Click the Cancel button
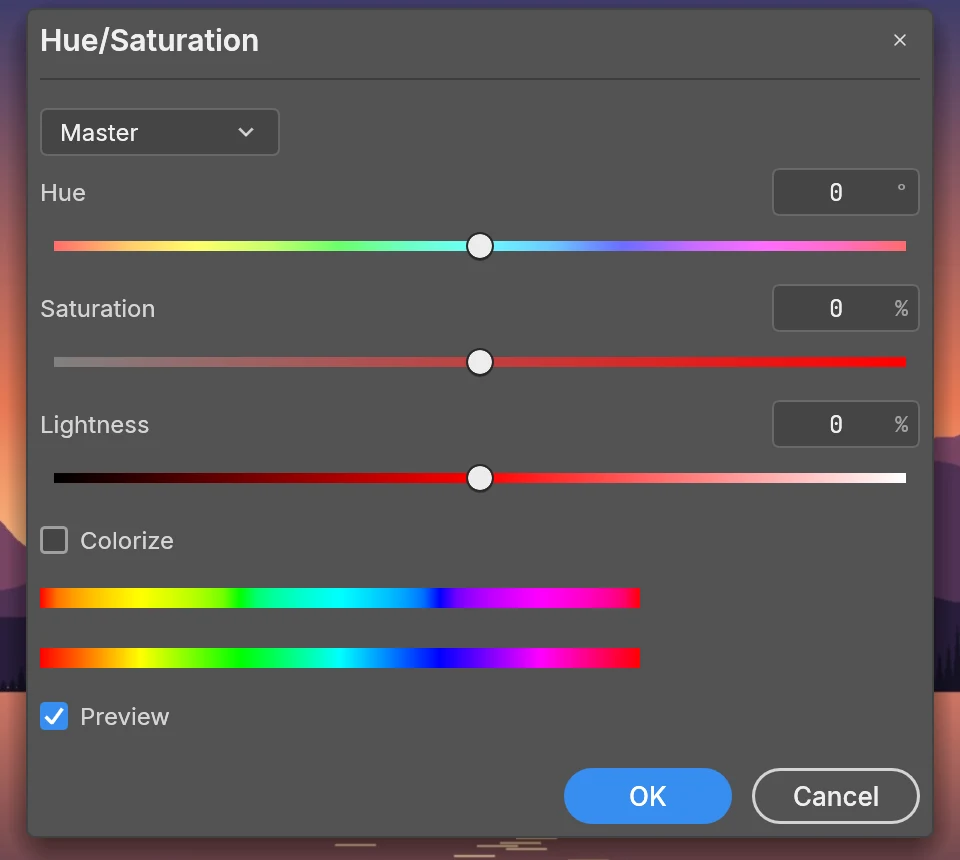The image size is (960, 860). click(x=836, y=796)
